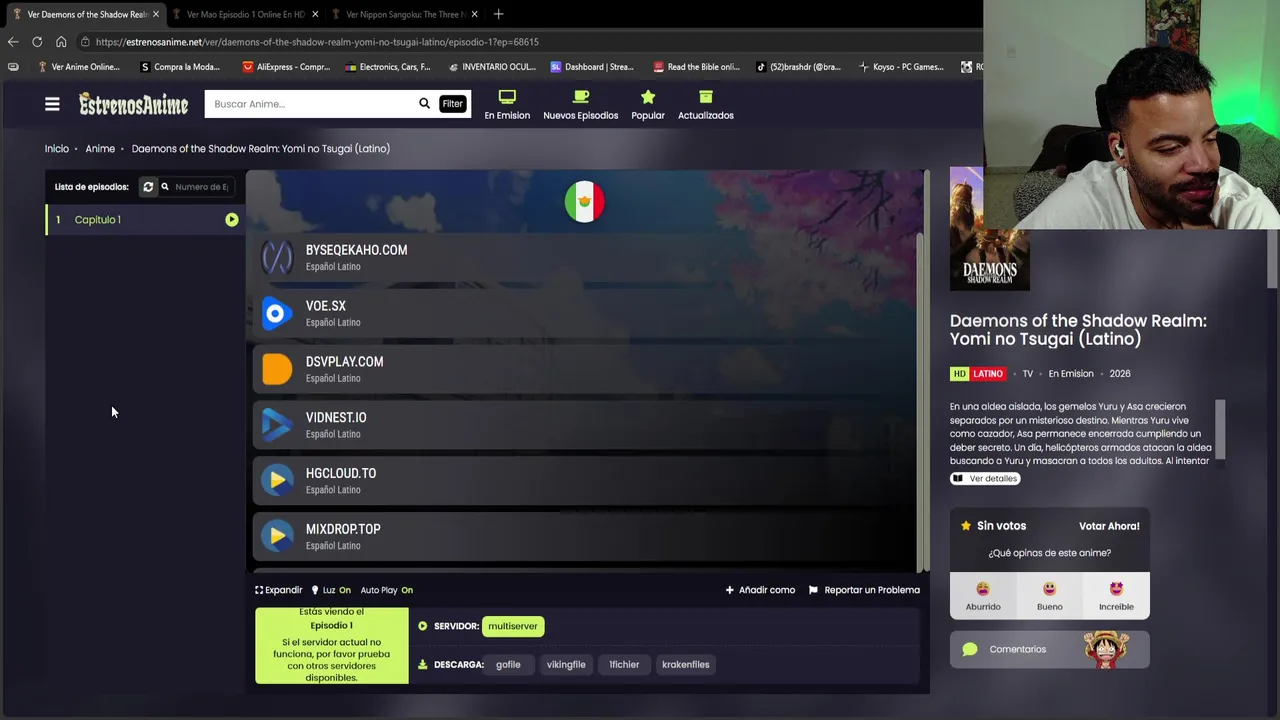The width and height of the screenshot is (1280, 720).
Task: Reload the page
Action: click(x=37, y=42)
